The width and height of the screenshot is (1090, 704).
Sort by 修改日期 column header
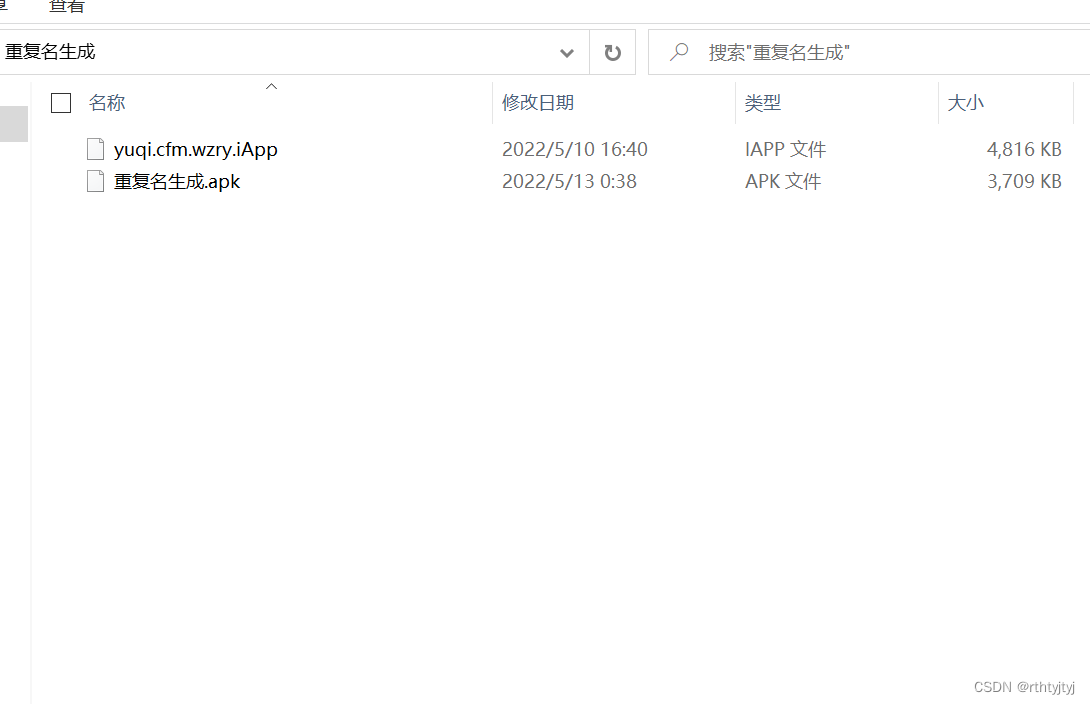[538, 103]
